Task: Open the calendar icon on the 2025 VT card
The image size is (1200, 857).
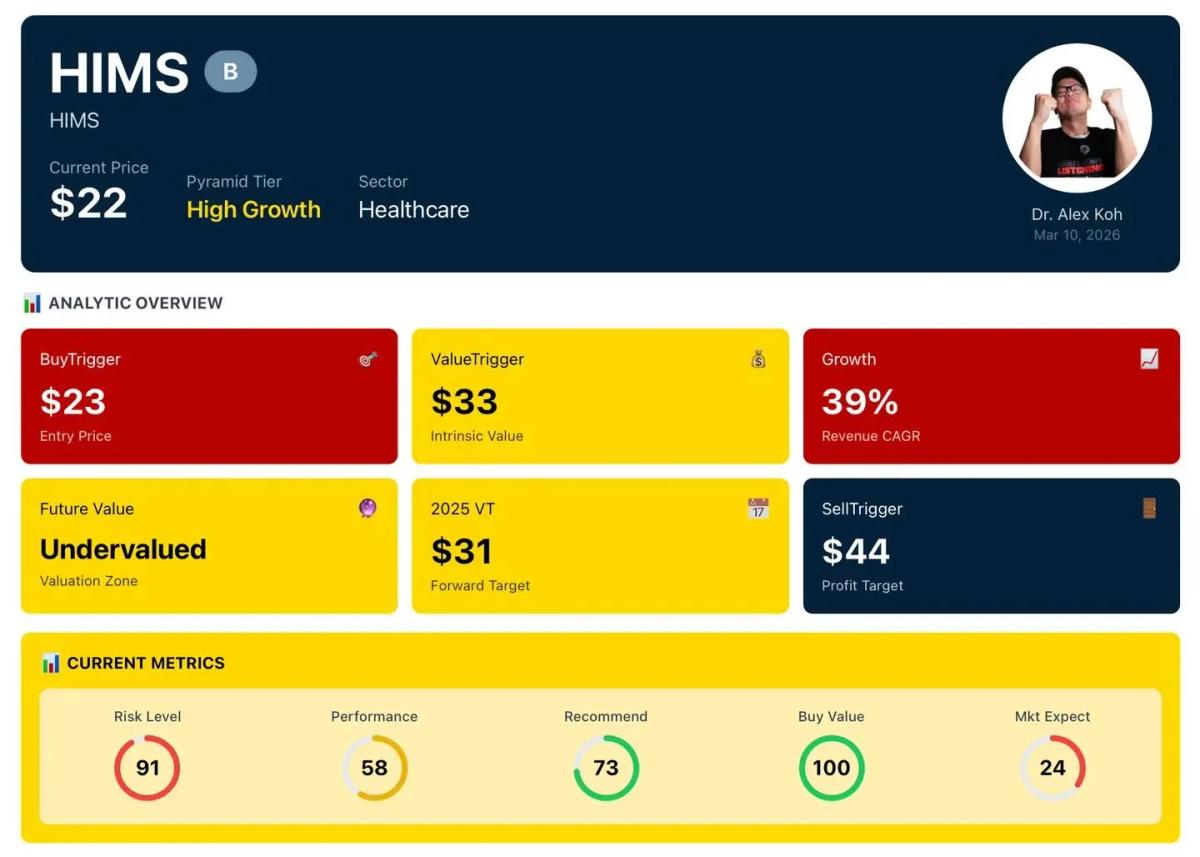Action: click(x=759, y=509)
